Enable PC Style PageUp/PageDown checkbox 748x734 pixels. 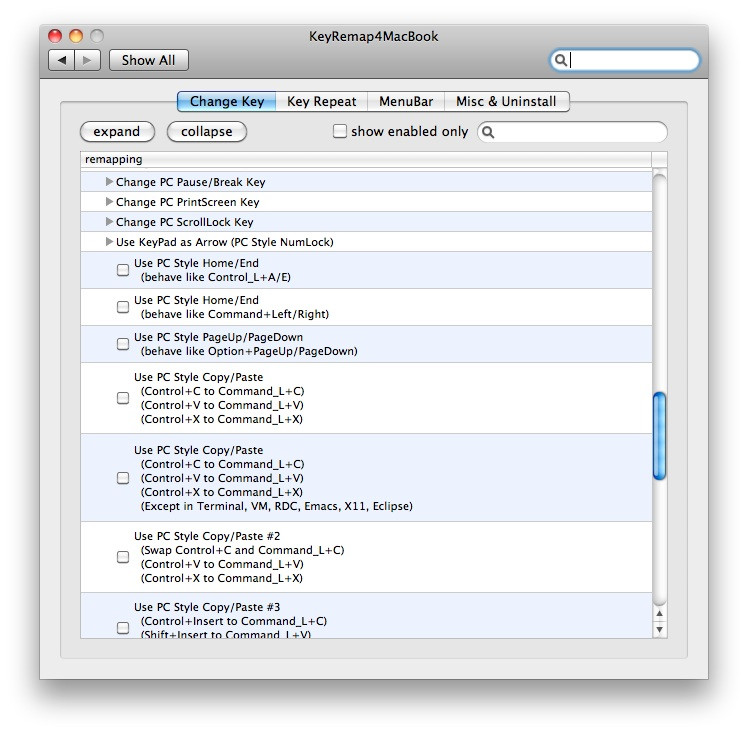[x=123, y=344]
